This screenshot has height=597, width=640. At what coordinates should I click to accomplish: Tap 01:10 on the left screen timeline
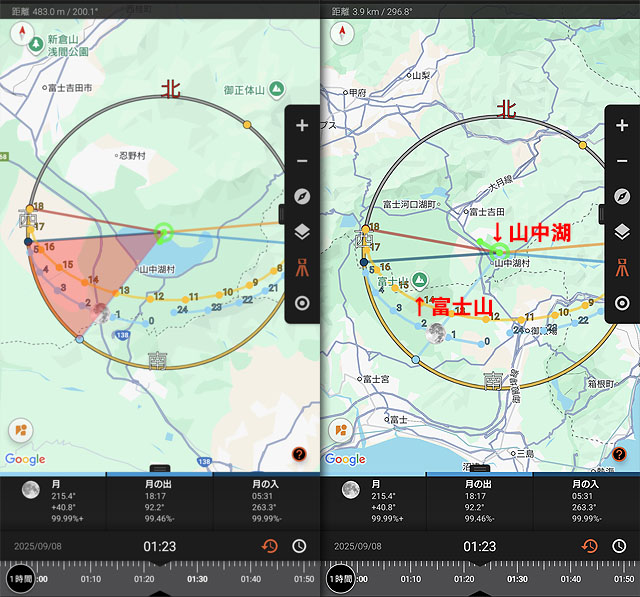point(91,579)
